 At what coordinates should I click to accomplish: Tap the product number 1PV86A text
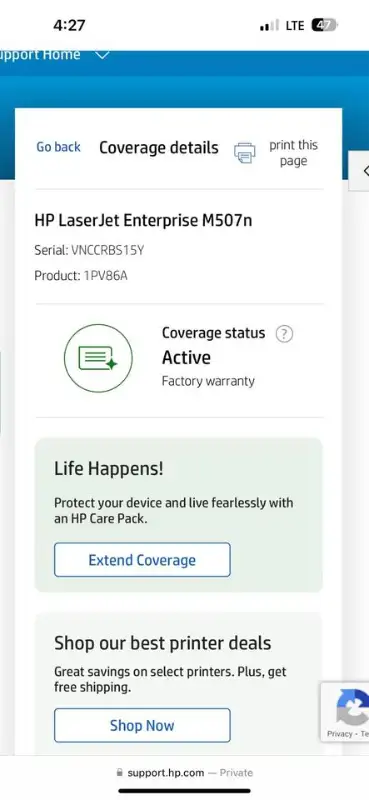[x=106, y=276]
